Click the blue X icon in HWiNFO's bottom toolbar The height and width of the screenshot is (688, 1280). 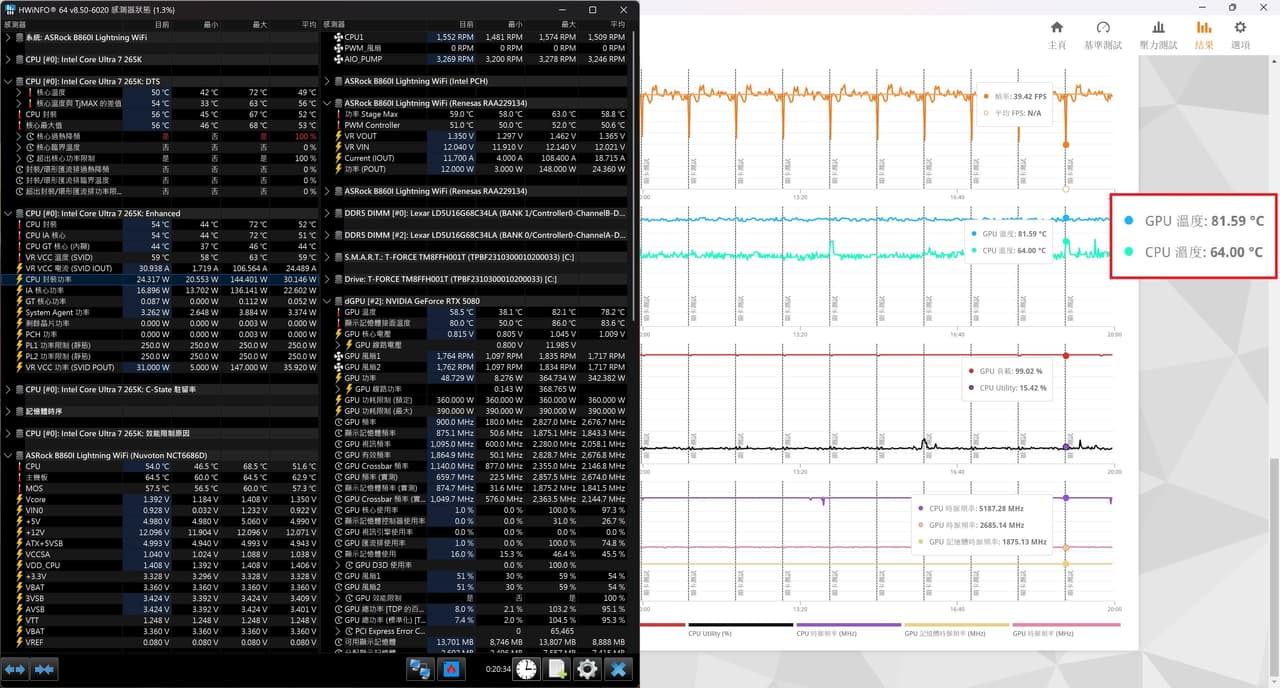click(619, 669)
